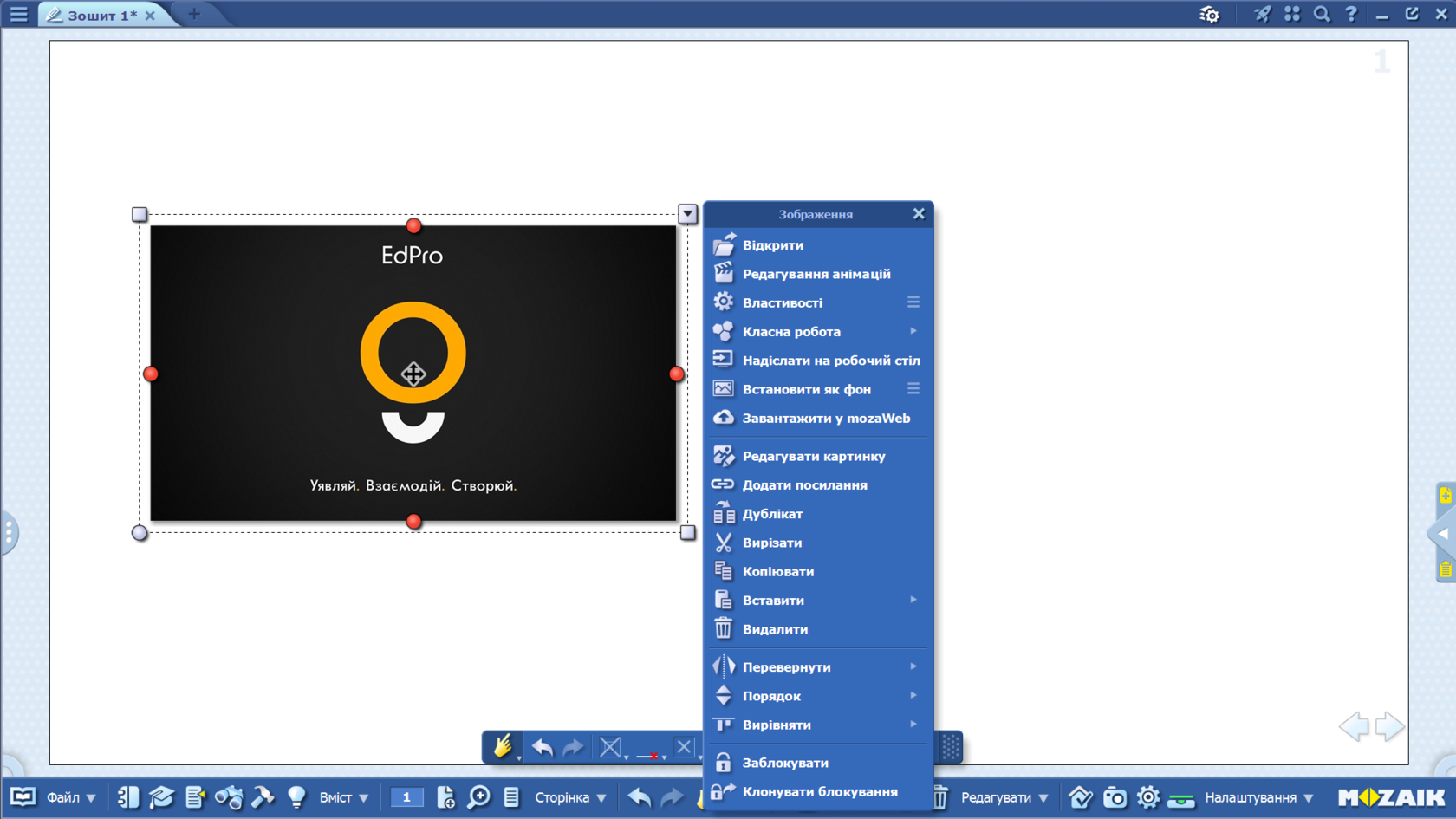The height and width of the screenshot is (819, 1456).
Task: Open the Налаштування dropdown
Action: pyautogui.click(x=1258, y=797)
